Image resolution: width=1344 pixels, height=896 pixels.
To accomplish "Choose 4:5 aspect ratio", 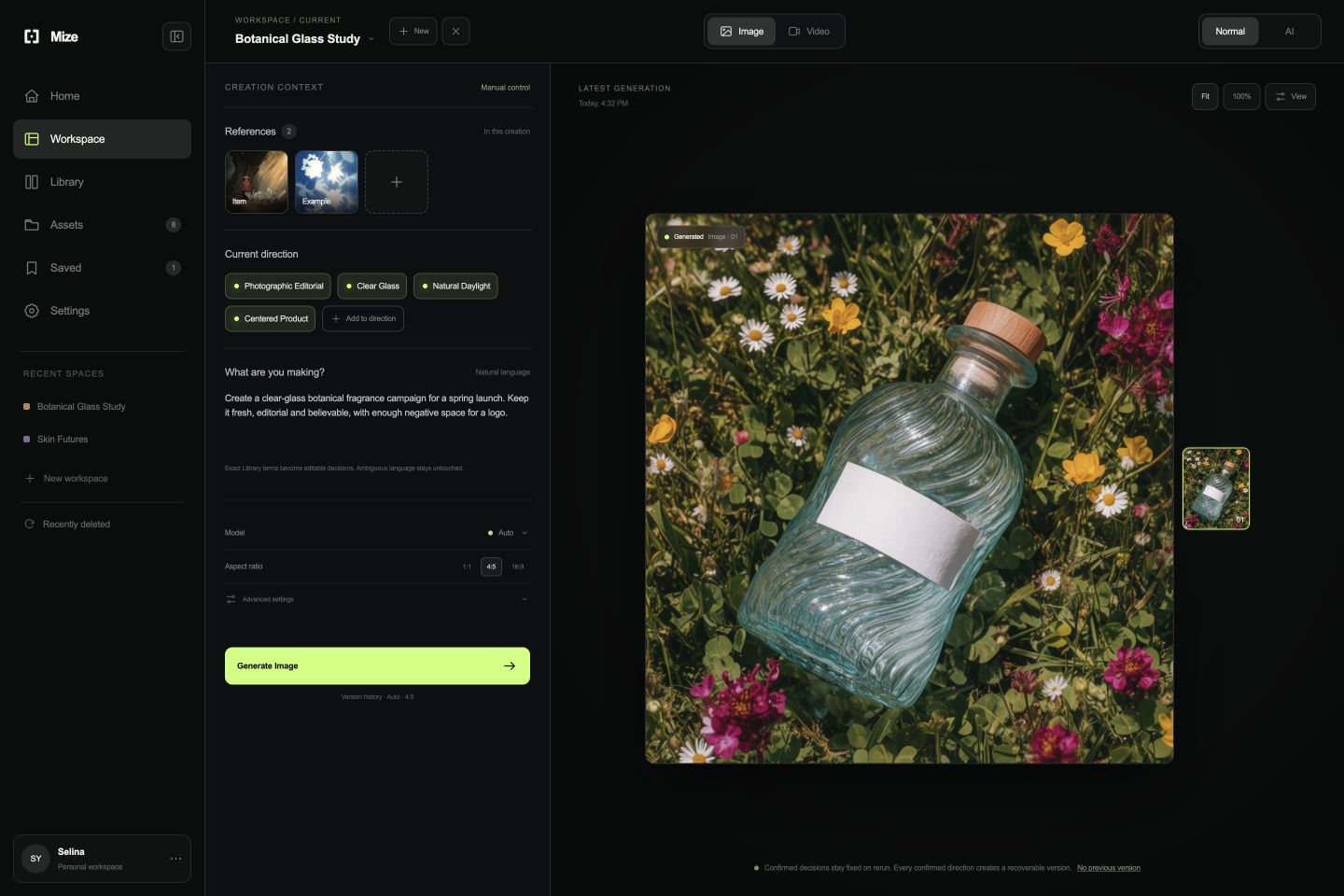I will tap(491, 567).
